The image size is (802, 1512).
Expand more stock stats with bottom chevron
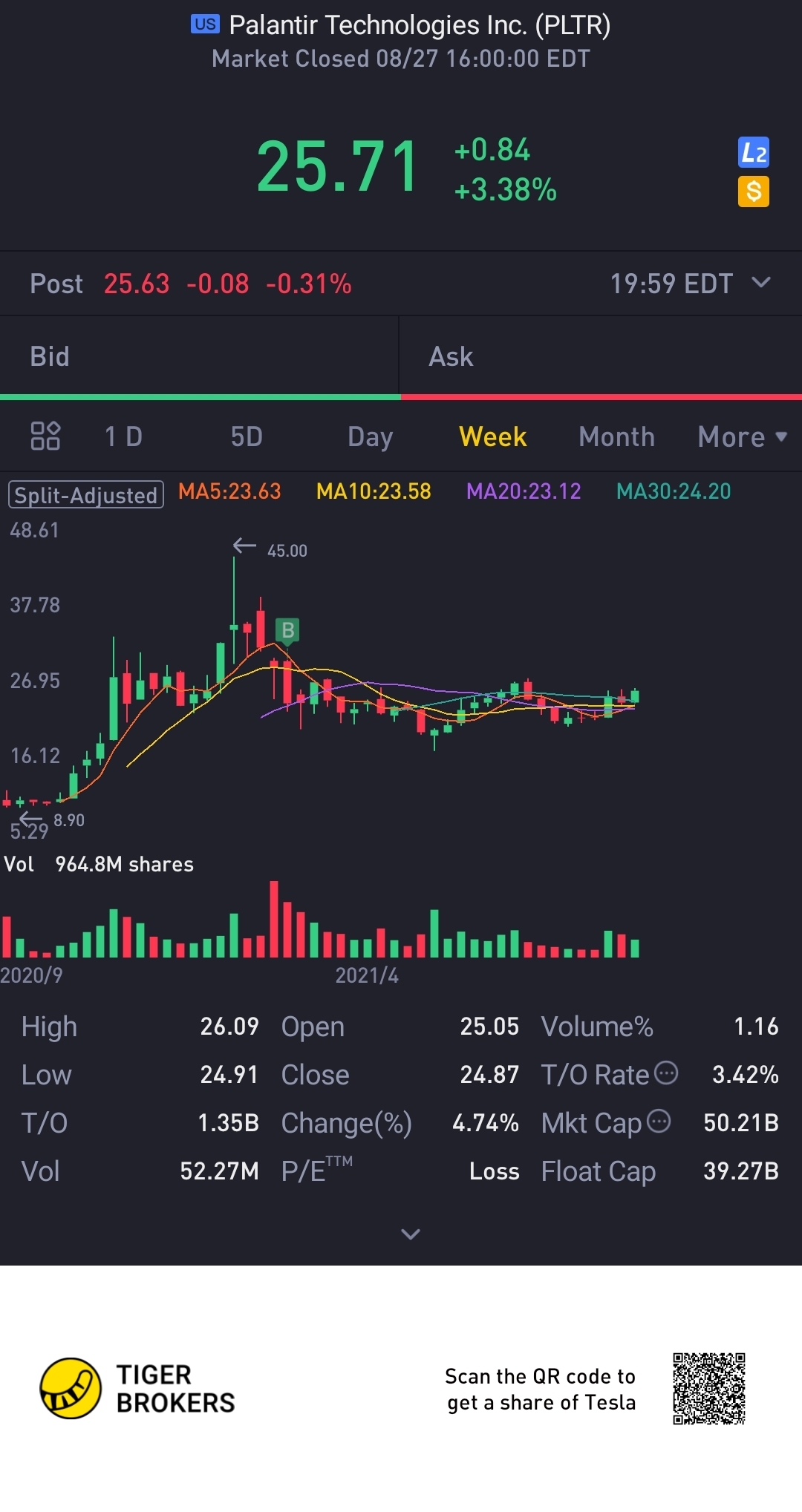pos(411,1234)
